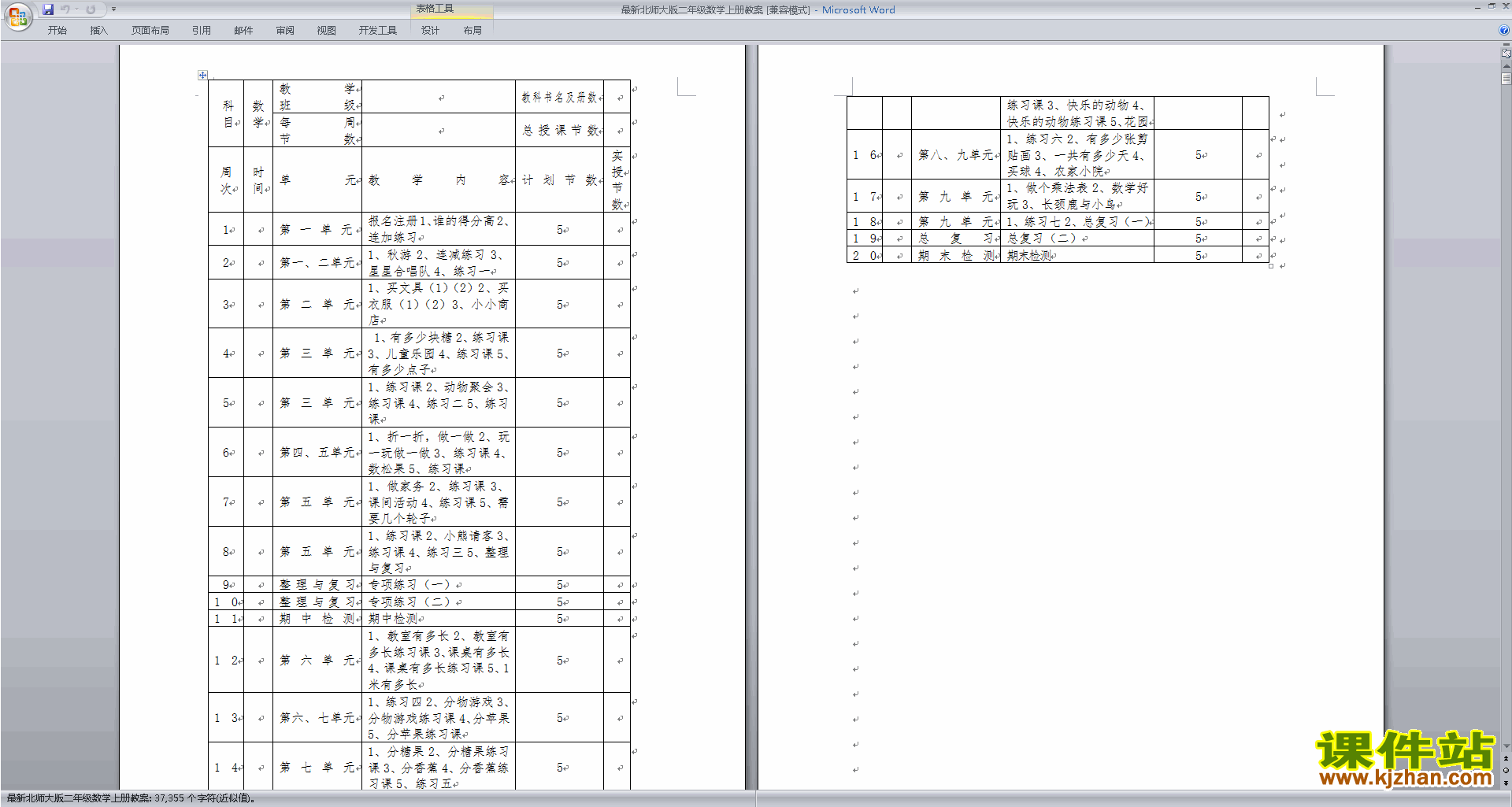Click the week 12 number cell

pos(226,660)
